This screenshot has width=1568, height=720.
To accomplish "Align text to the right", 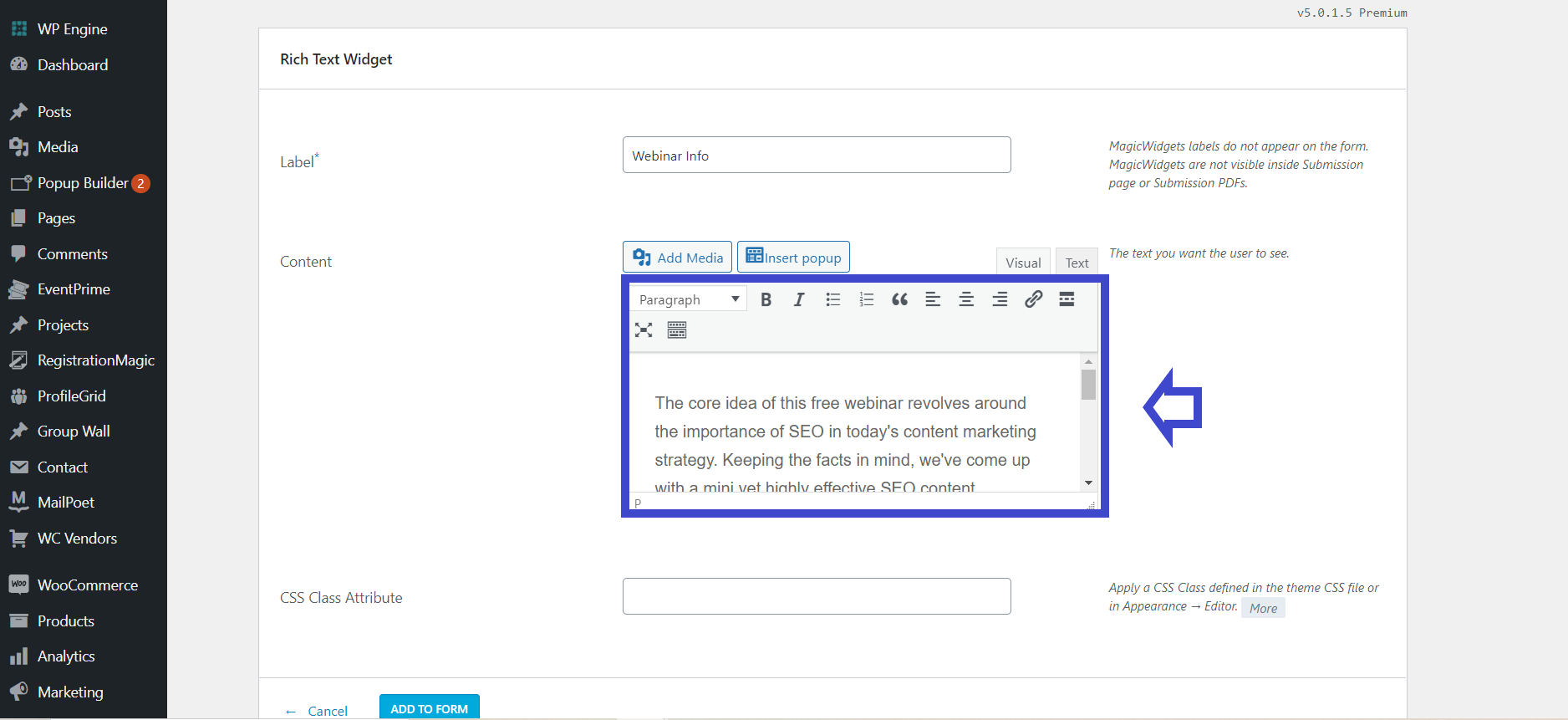I will pyautogui.click(x=1000, y=299).
